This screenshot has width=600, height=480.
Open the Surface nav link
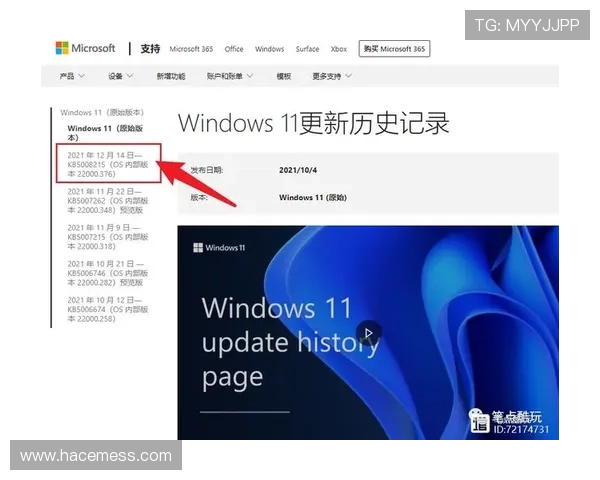tap(307, 49)
